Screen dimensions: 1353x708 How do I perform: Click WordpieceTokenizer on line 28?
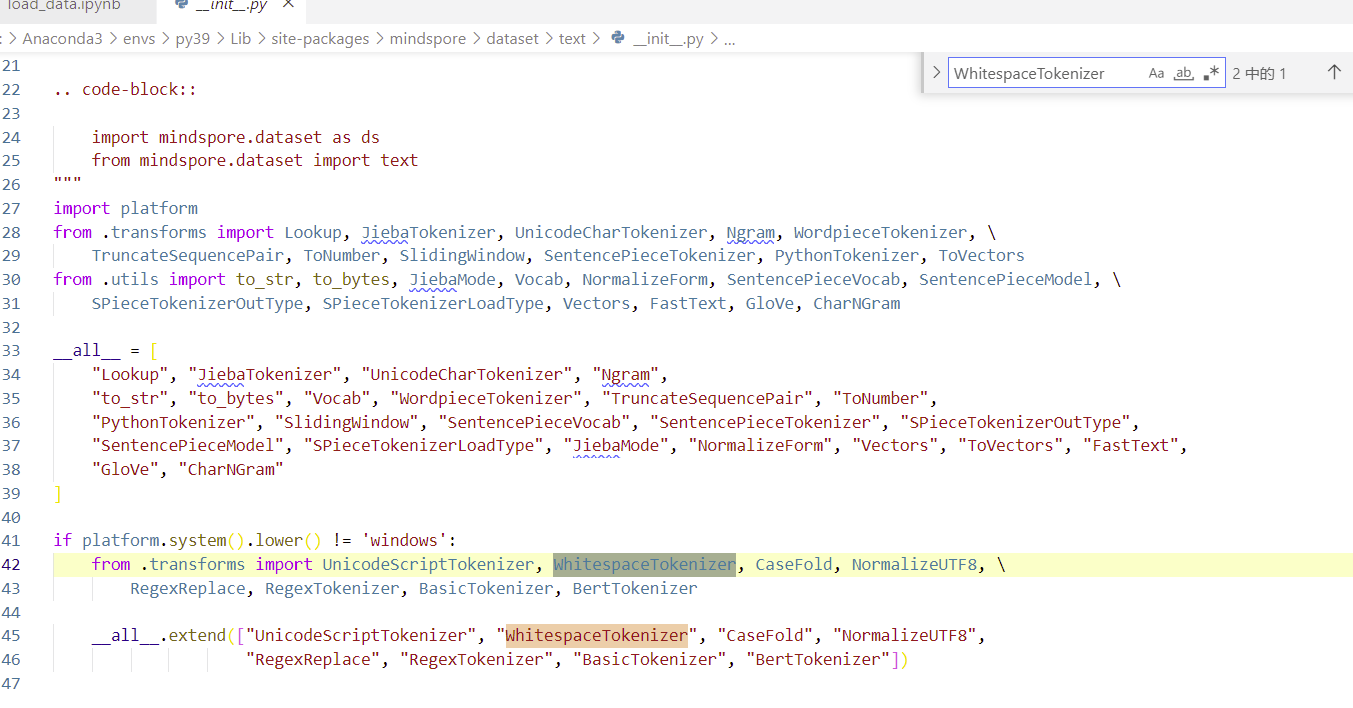pyautogui.click(x=880, y=232)
